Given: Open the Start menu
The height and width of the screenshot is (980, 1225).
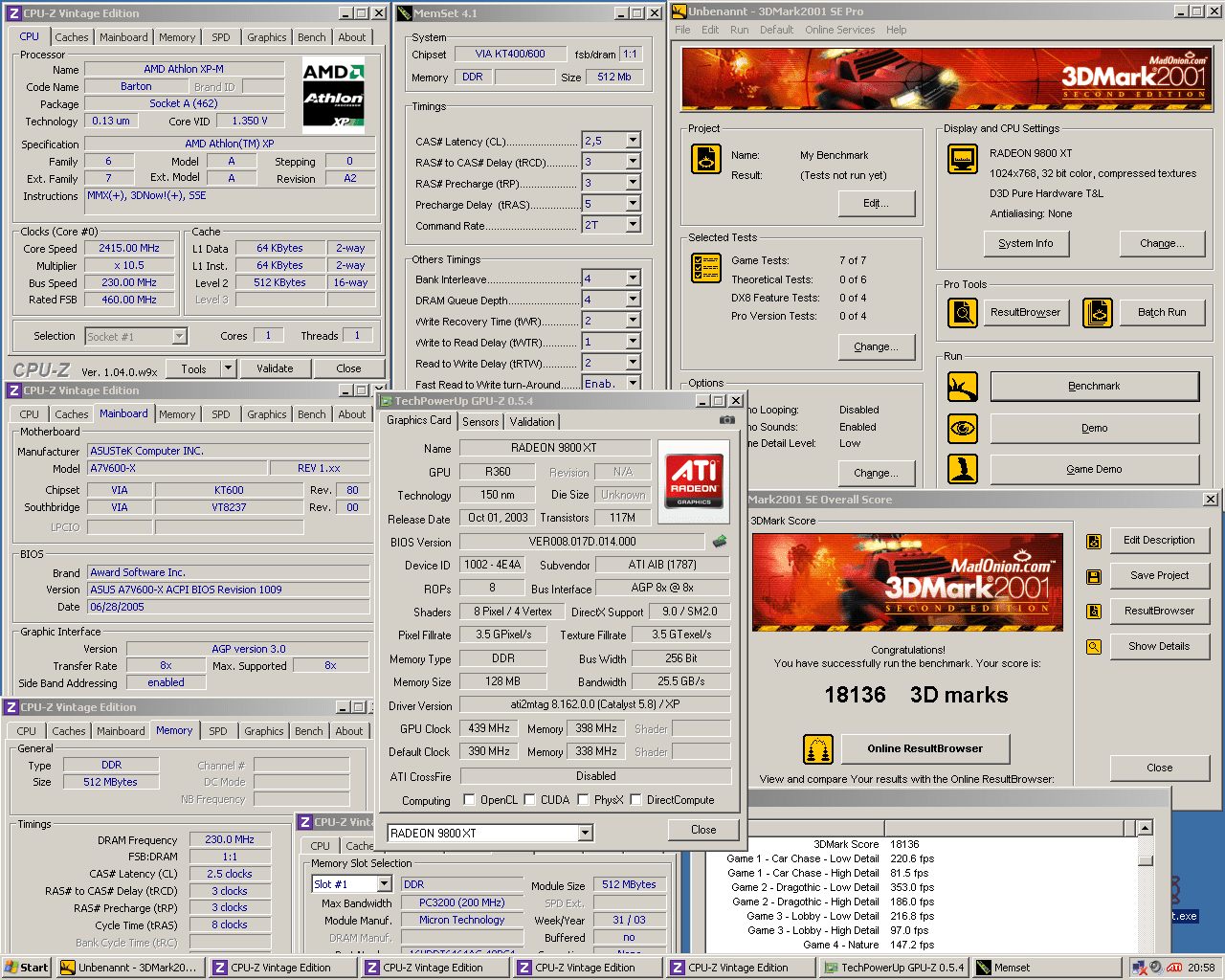Looking at the screenshot, I should [27, 968].
